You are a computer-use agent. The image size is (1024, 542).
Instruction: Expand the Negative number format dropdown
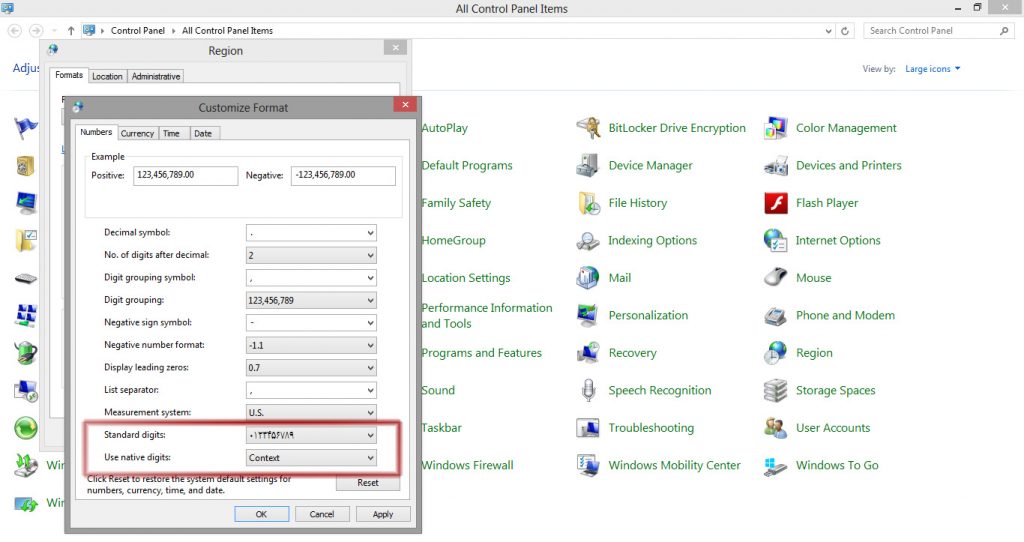[x=370, y=345]
